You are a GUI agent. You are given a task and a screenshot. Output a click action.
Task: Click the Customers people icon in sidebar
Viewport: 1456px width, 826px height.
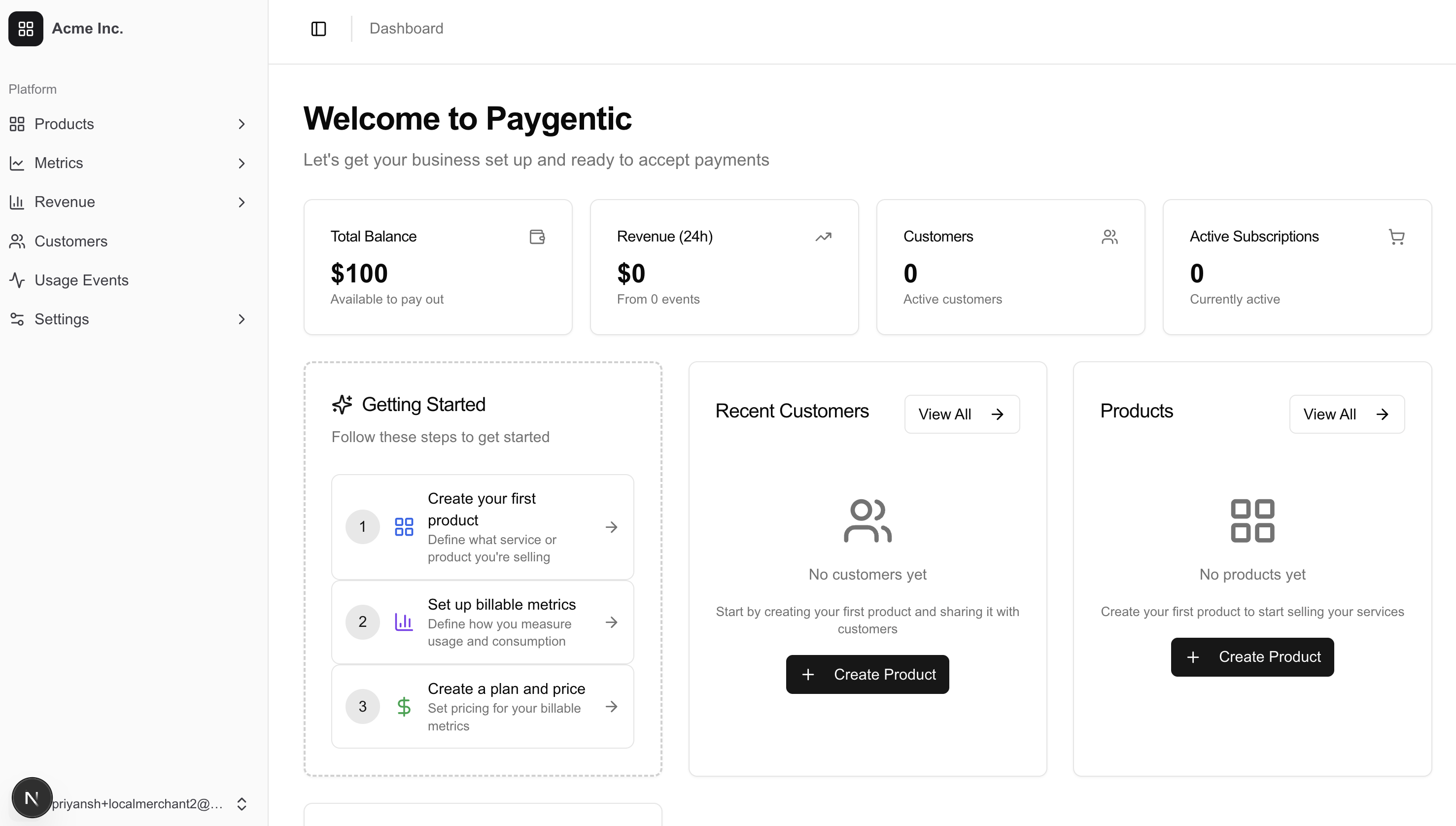coord(17,241)
